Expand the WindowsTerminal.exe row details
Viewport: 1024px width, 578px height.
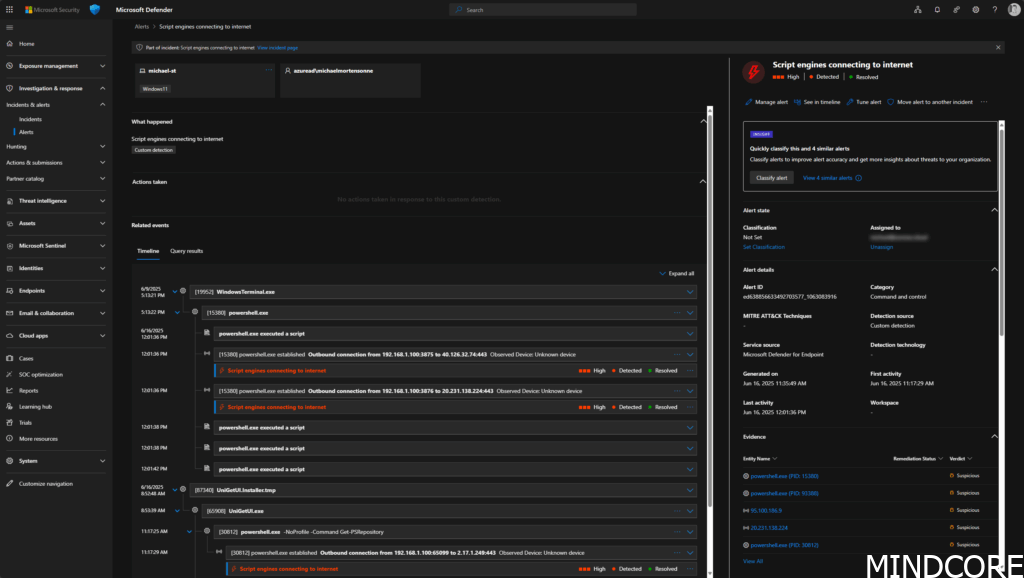[690, 292]
